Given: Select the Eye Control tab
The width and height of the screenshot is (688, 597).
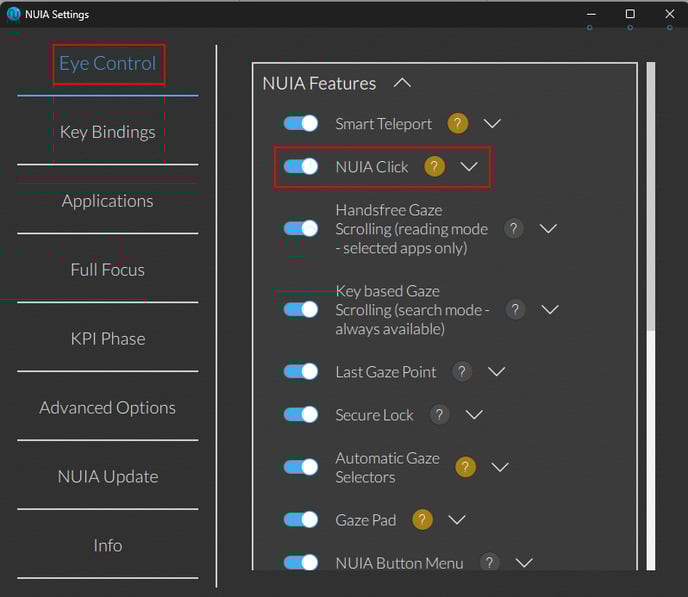Looking at the screenshot, I should [108, 64].
